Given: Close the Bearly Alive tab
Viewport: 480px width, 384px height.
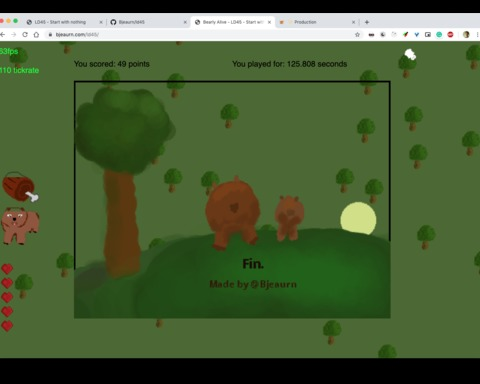Looking at the screenshot, I should (269, 22).
